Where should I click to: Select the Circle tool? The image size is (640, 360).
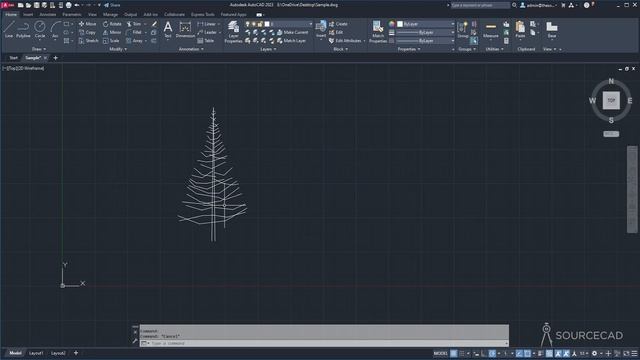coord(40,30)
